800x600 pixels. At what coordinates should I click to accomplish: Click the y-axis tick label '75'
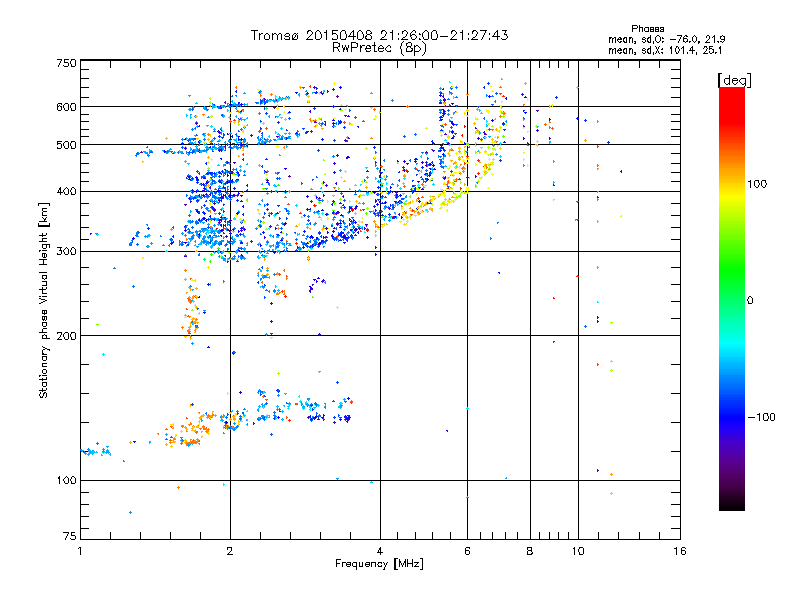point(70,536)
